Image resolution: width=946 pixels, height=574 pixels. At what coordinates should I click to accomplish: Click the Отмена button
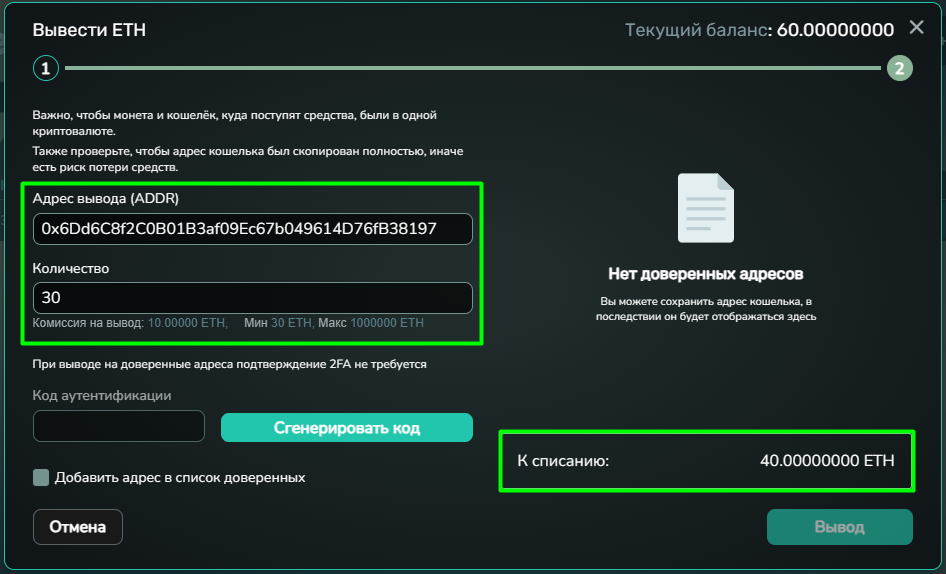[x=78, y=527]
